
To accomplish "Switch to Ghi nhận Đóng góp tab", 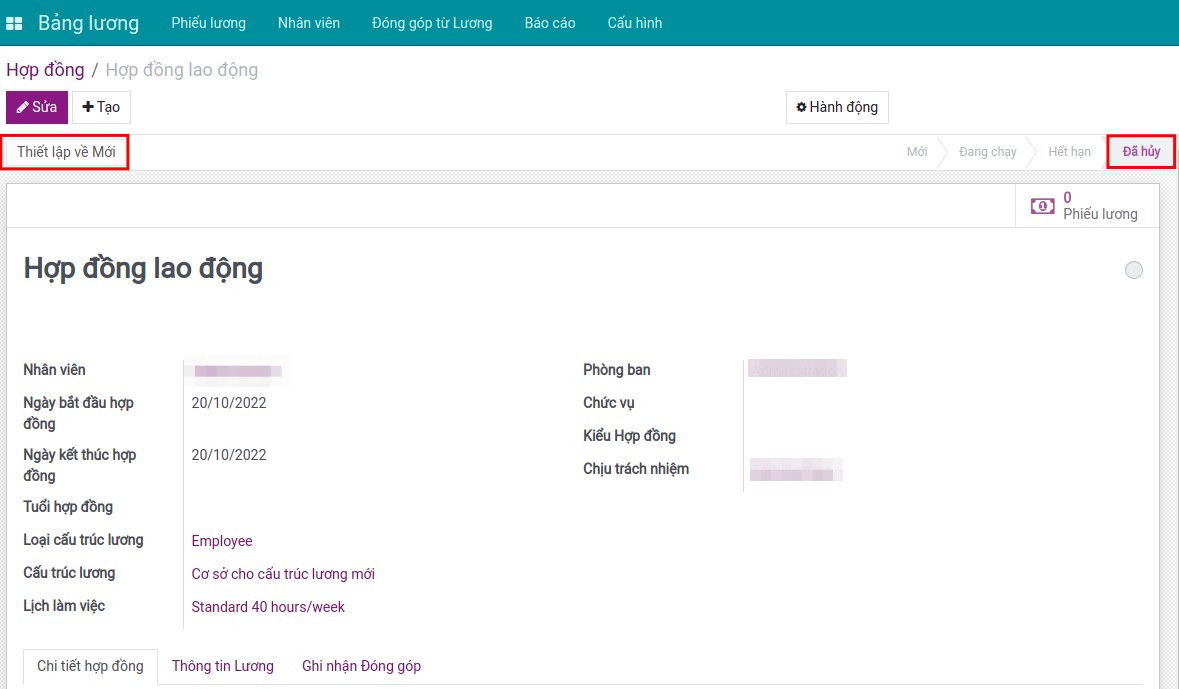I will tap(361, 666).
